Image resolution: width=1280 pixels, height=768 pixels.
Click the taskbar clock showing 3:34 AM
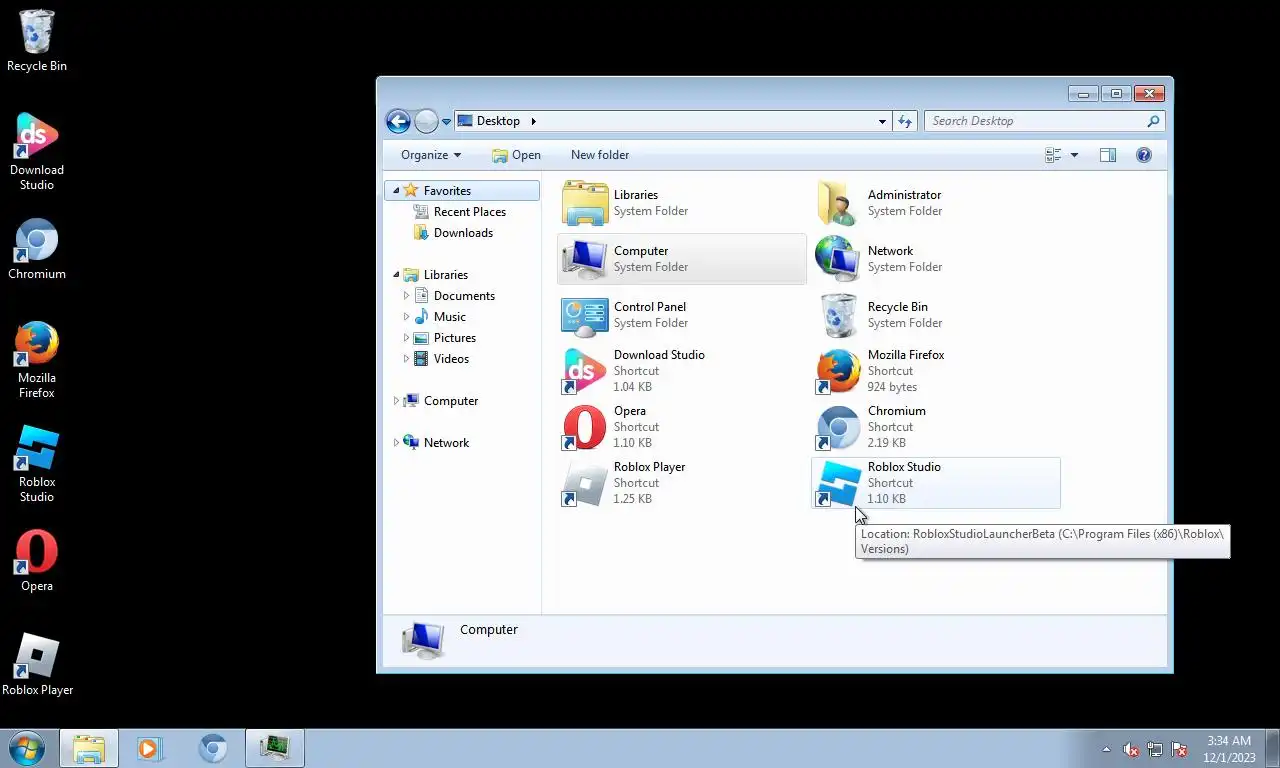pyautogui.click(x=1228, y=749)
